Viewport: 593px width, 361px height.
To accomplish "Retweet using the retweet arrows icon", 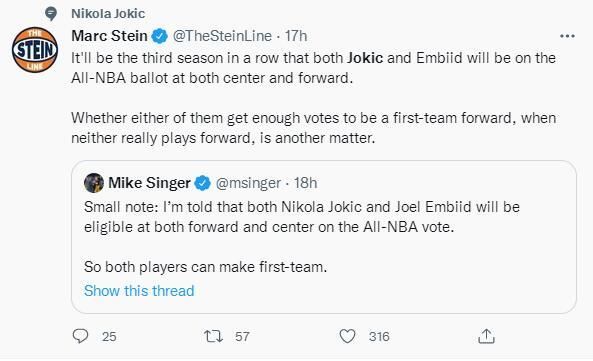I will tap(214, 336).
